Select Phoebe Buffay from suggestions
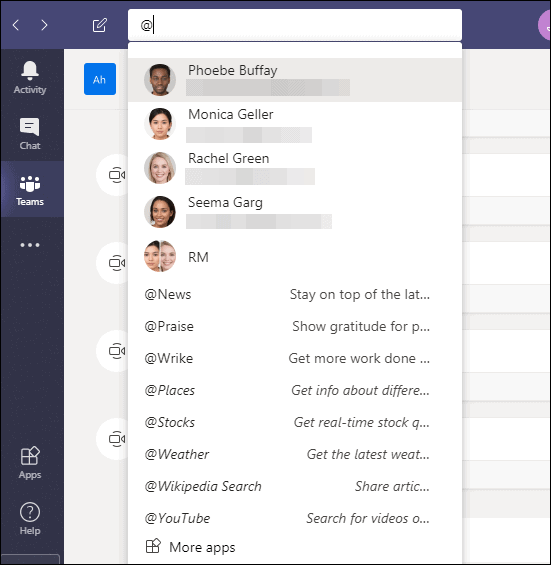Image resolution: width=551 pixels, height=565 pixels. pos(295,80)
